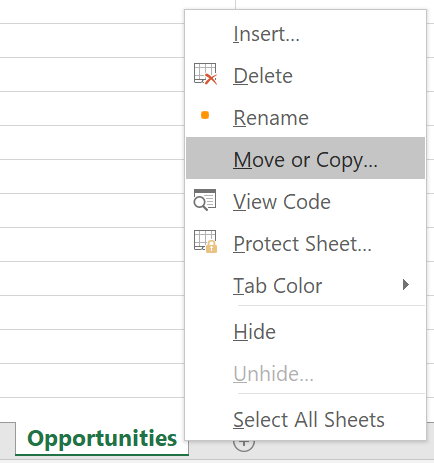
Task: Click the blank grid row beside Hide entry
Action: (x=92, y=346)
